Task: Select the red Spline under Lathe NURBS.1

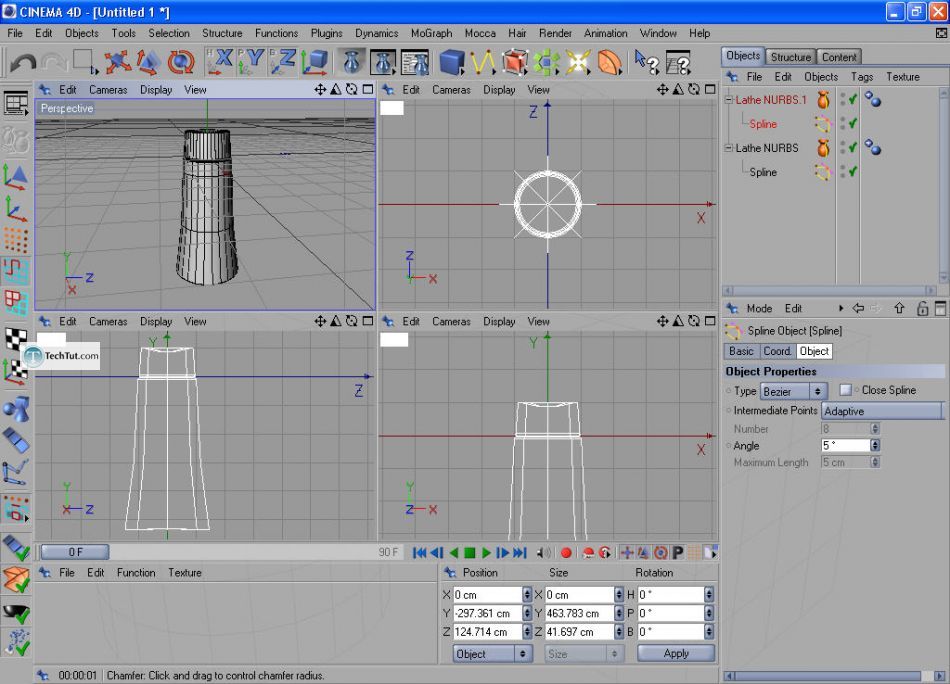Action: [x=763, y=124]
